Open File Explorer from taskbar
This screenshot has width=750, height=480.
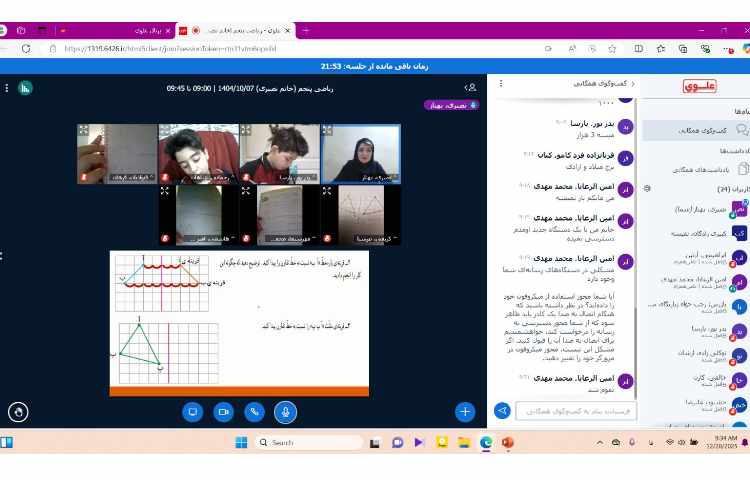(x=463, y=442)
